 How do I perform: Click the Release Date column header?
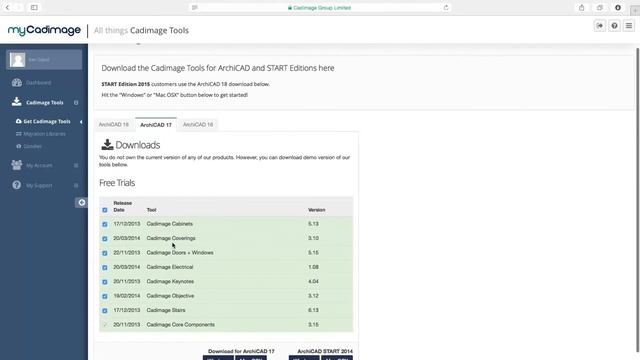click(x=122, y=206)
